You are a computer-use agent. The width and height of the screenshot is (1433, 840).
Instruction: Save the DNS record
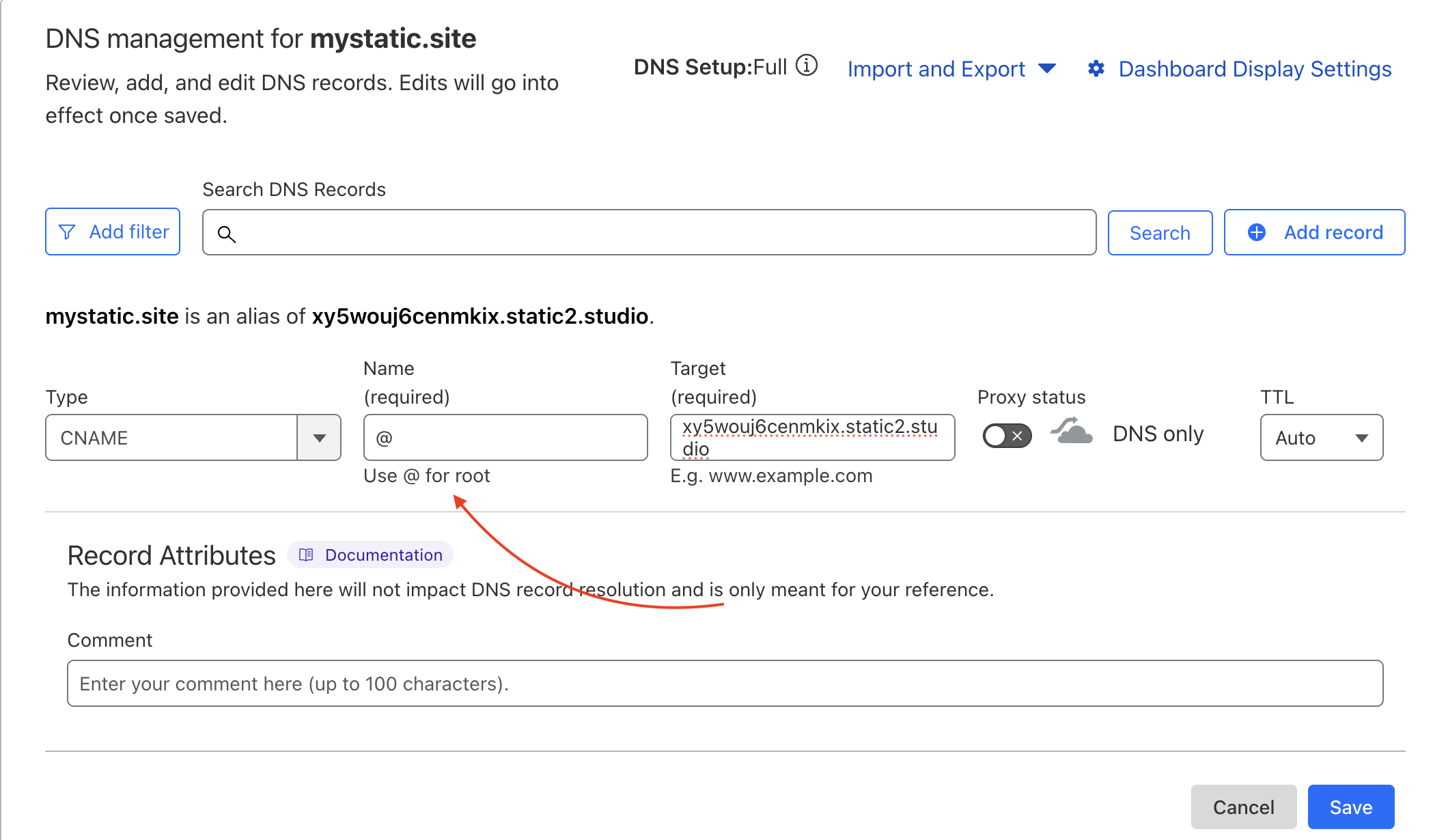(x=1350, y=807)
